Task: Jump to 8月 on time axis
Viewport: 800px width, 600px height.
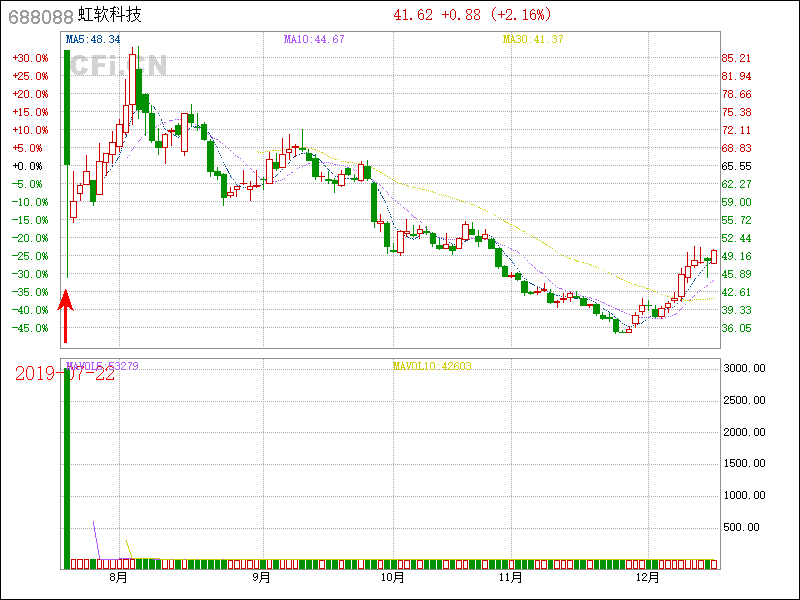Action: tap(118, 578)
